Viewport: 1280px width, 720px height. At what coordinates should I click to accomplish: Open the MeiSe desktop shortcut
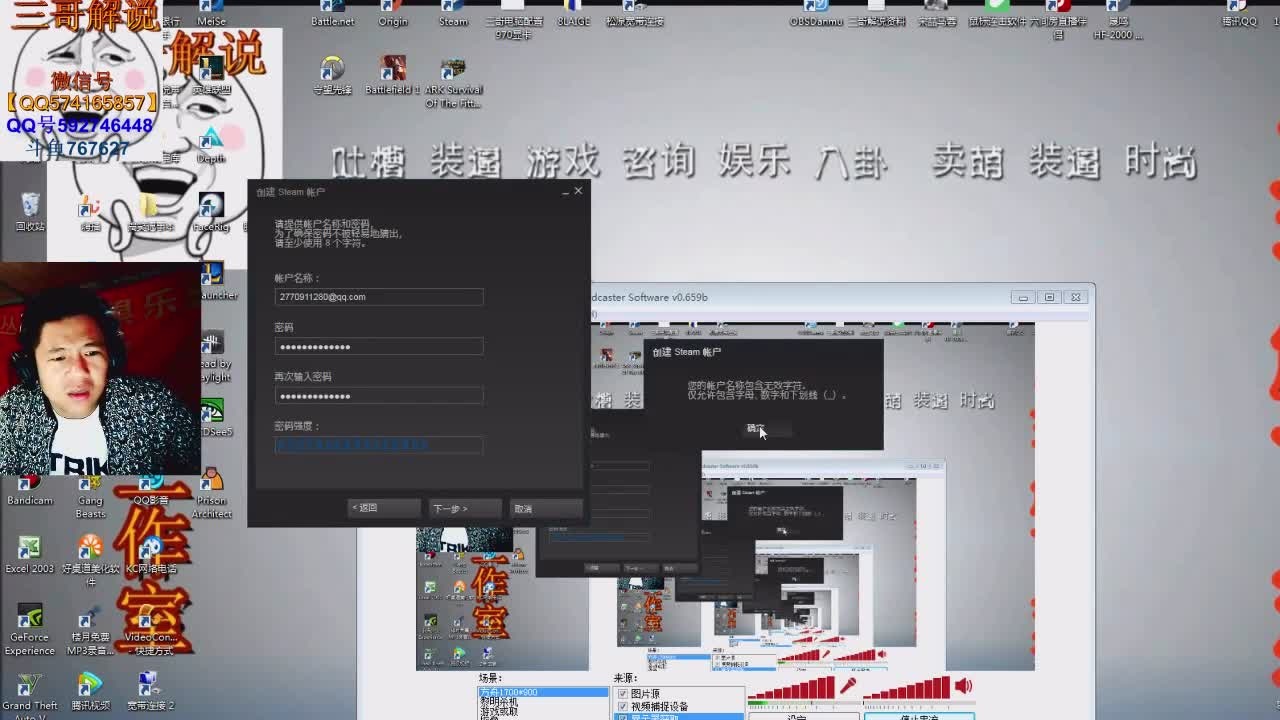(211, 14)
